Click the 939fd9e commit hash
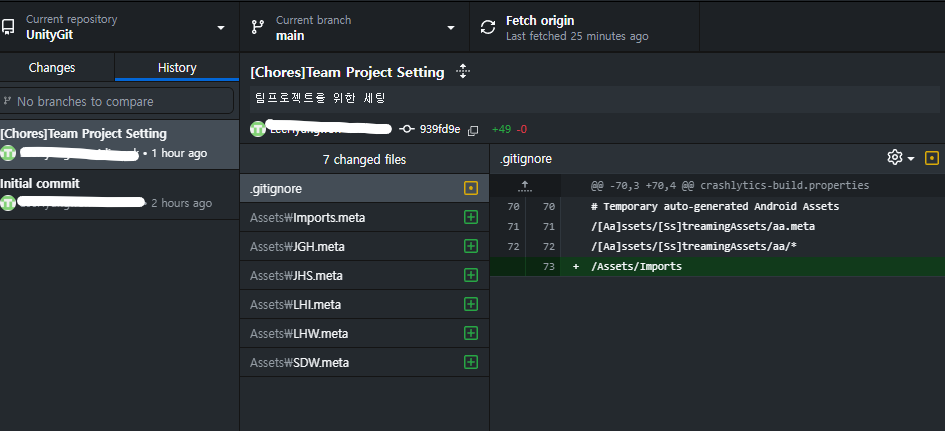Viewport: 945px width, 431px height. point(439,129)
